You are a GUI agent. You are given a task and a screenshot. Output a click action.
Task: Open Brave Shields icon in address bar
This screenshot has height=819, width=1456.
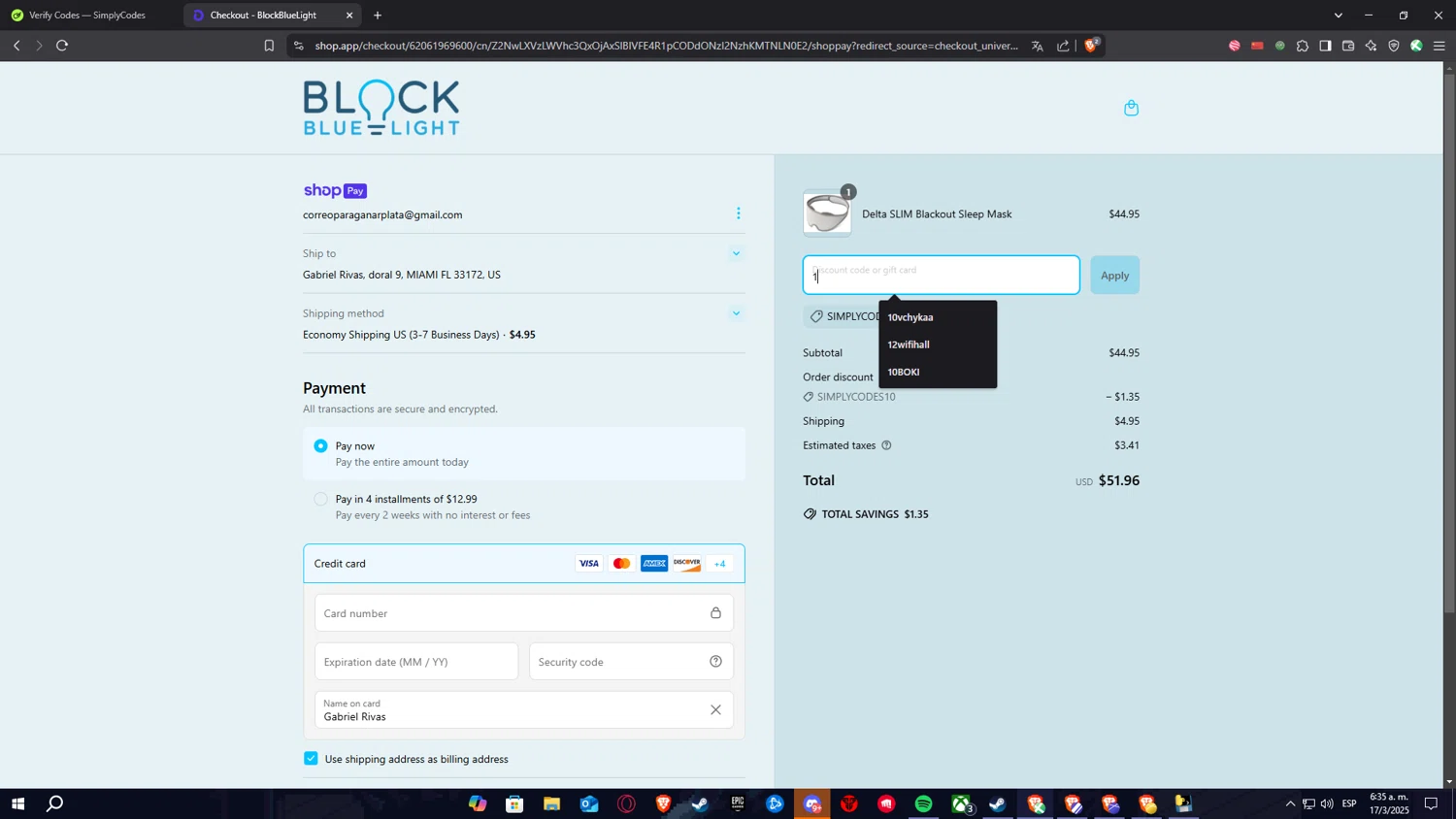(1091, 45)
